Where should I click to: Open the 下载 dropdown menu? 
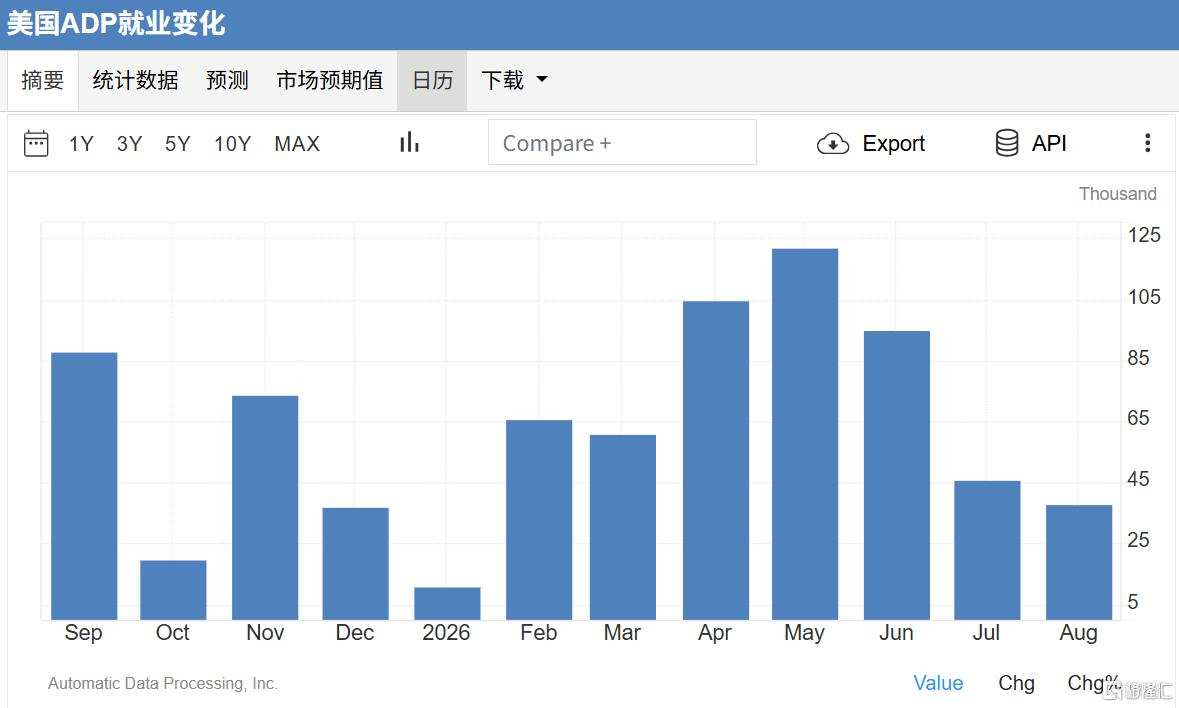(x=514, y=80)
